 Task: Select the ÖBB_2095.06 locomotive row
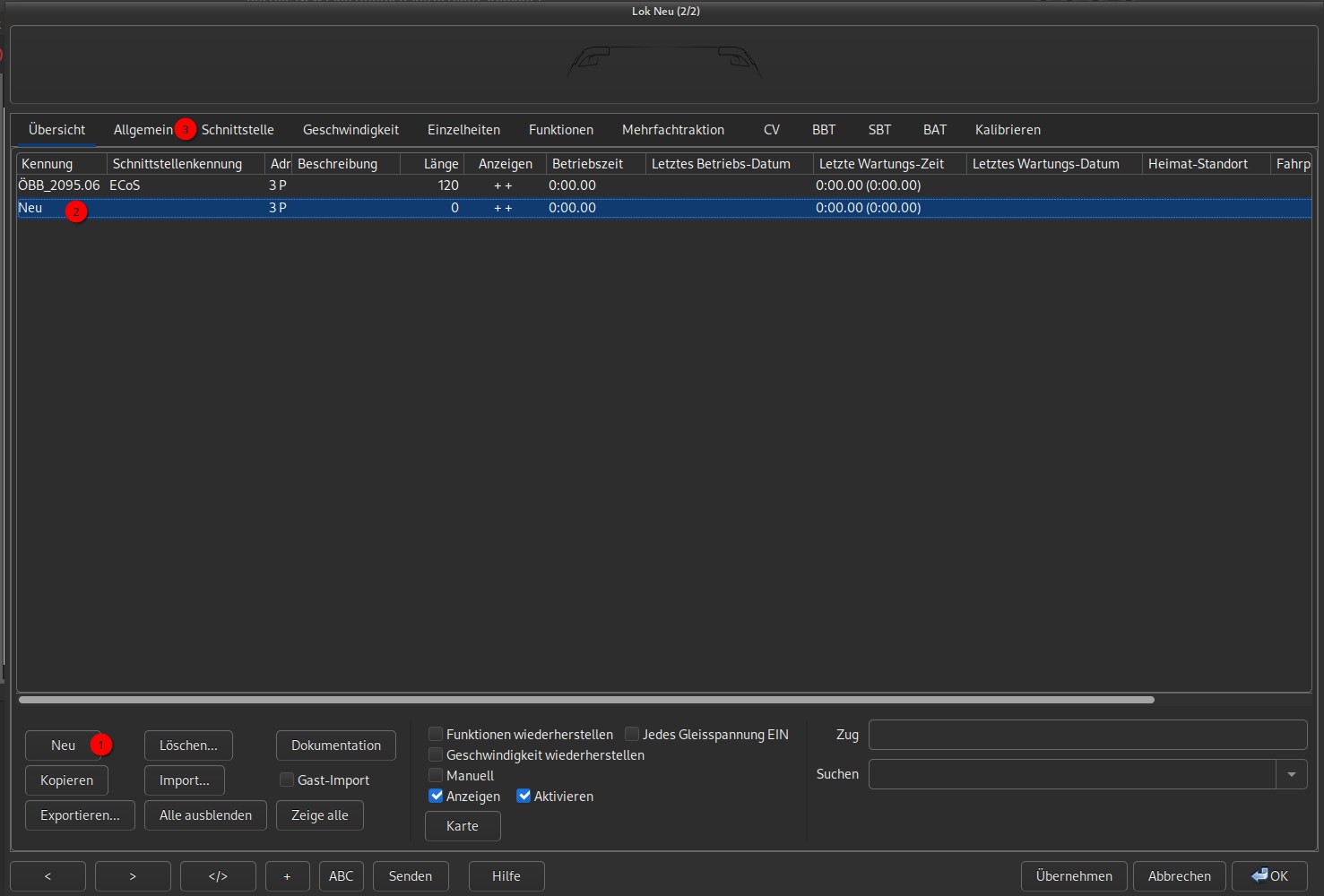coord(59,185)
